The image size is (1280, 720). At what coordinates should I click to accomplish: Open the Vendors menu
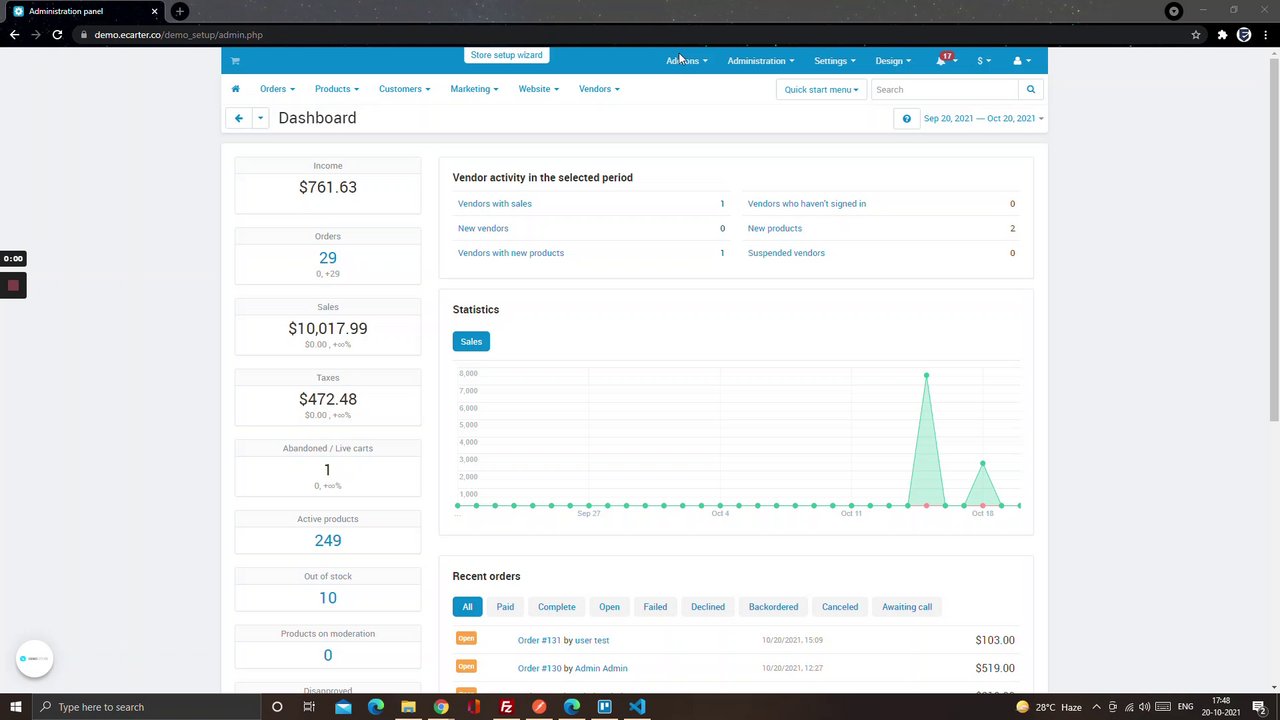coord(599,89)
